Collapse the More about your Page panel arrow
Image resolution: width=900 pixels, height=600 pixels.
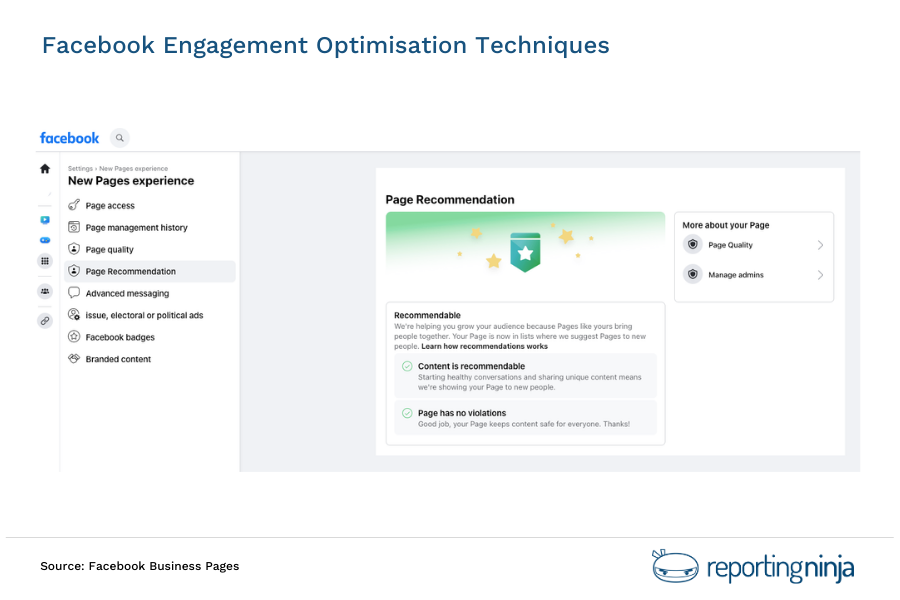click(x=821, y=245)
